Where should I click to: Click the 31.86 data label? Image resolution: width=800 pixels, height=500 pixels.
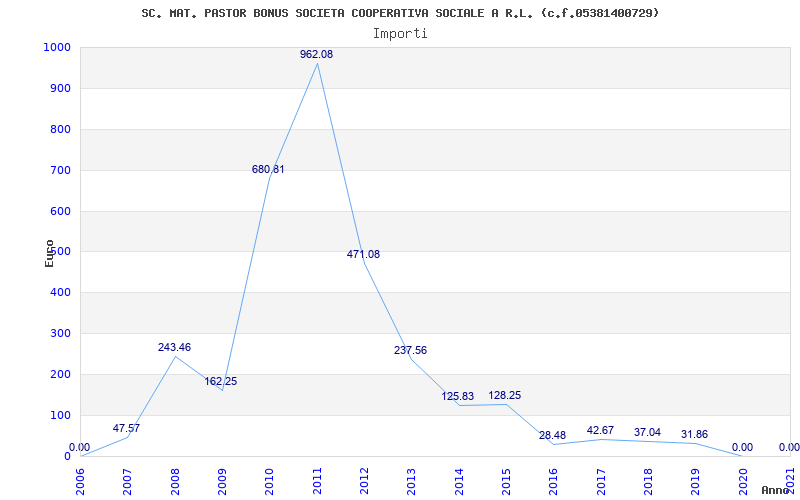click(x=694, y=434)
